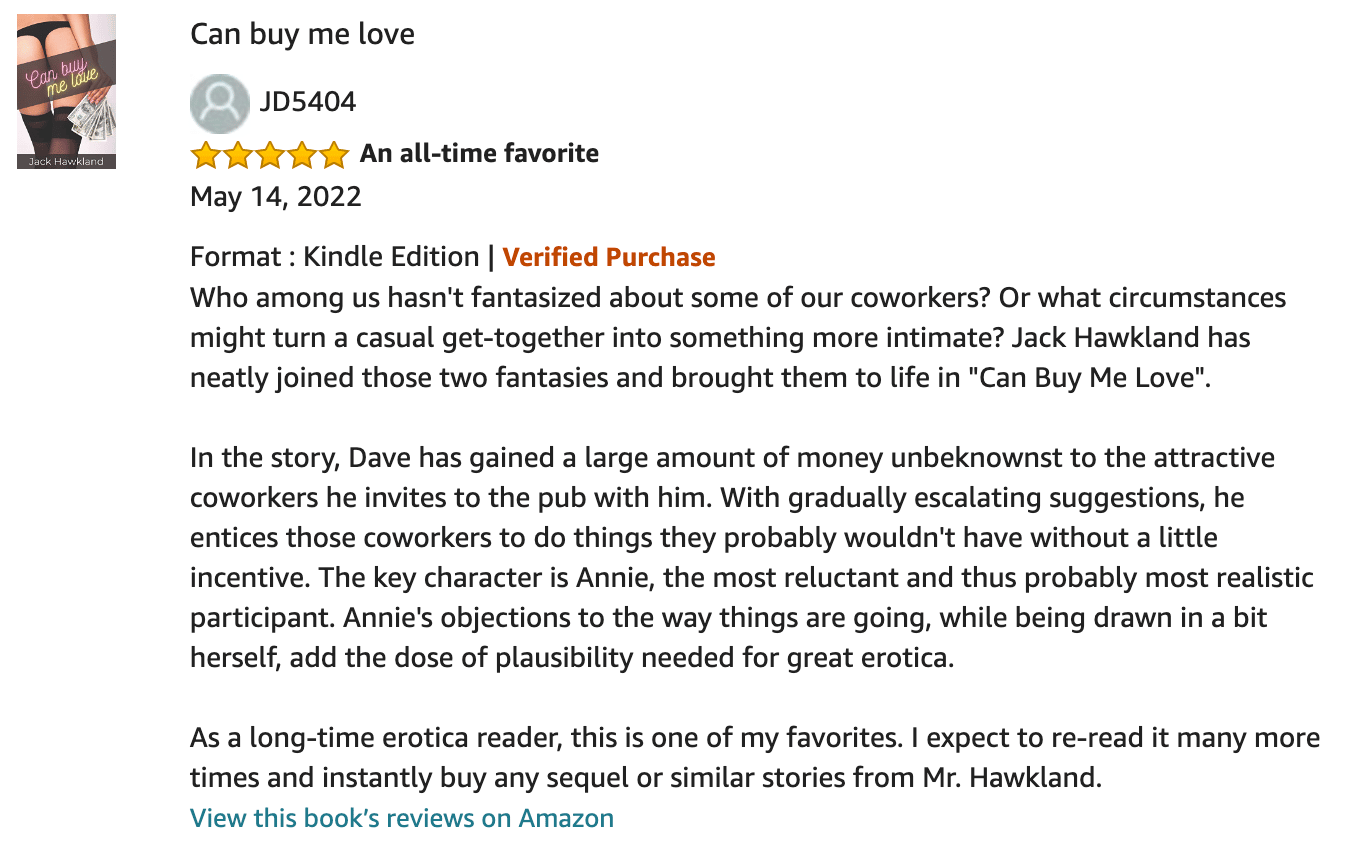Select the second gold rating star

pos(238,155)
